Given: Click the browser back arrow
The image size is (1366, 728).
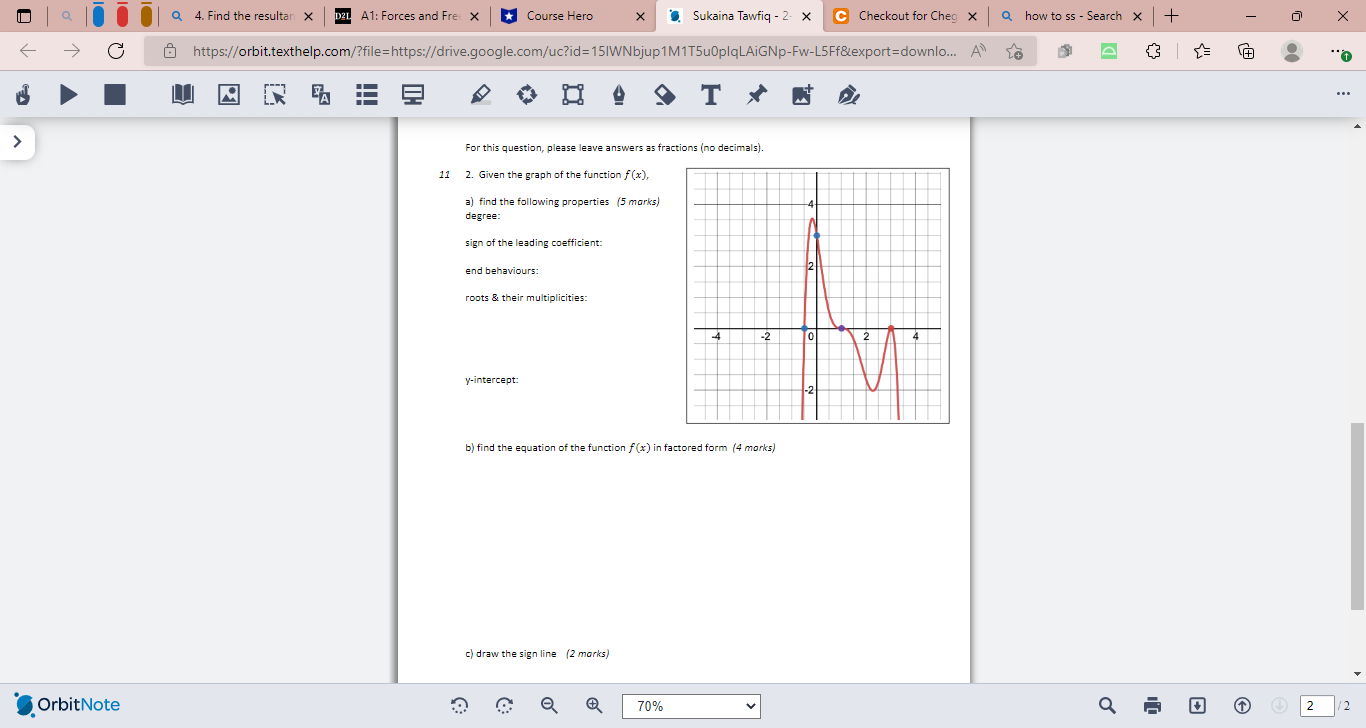Looking at the screenshot, I should 27,51.
